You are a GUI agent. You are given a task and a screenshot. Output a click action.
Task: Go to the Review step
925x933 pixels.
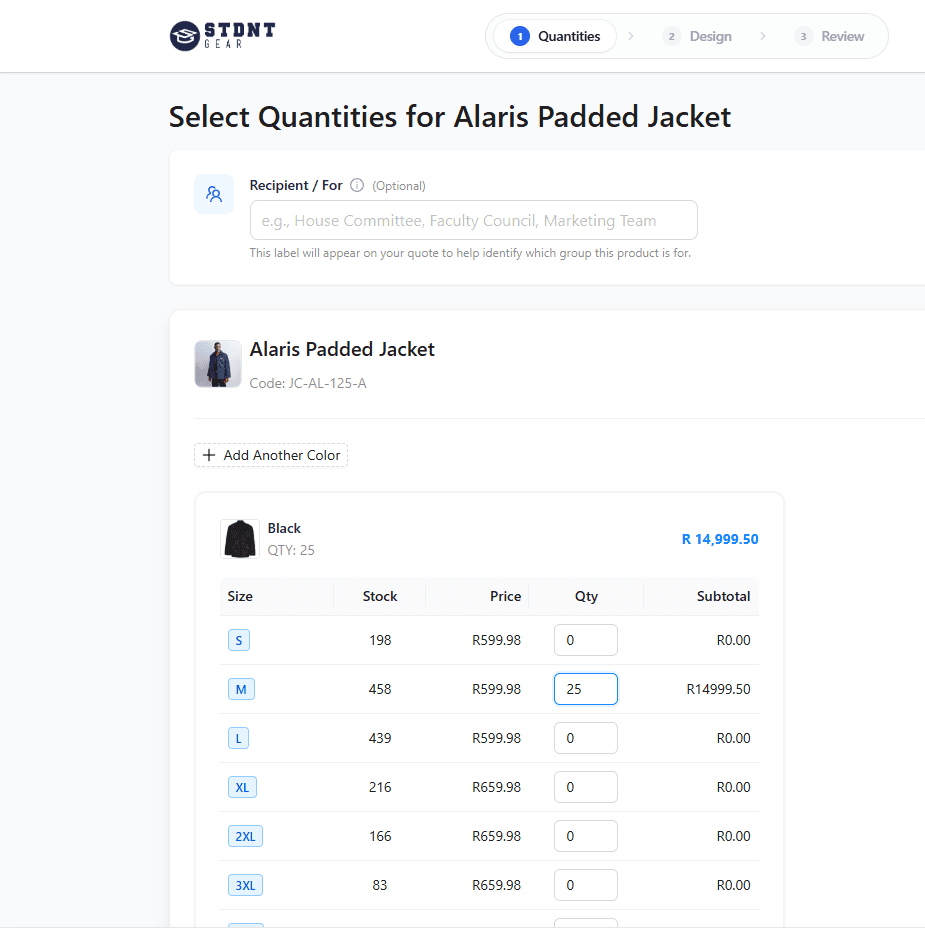(830, 36)
